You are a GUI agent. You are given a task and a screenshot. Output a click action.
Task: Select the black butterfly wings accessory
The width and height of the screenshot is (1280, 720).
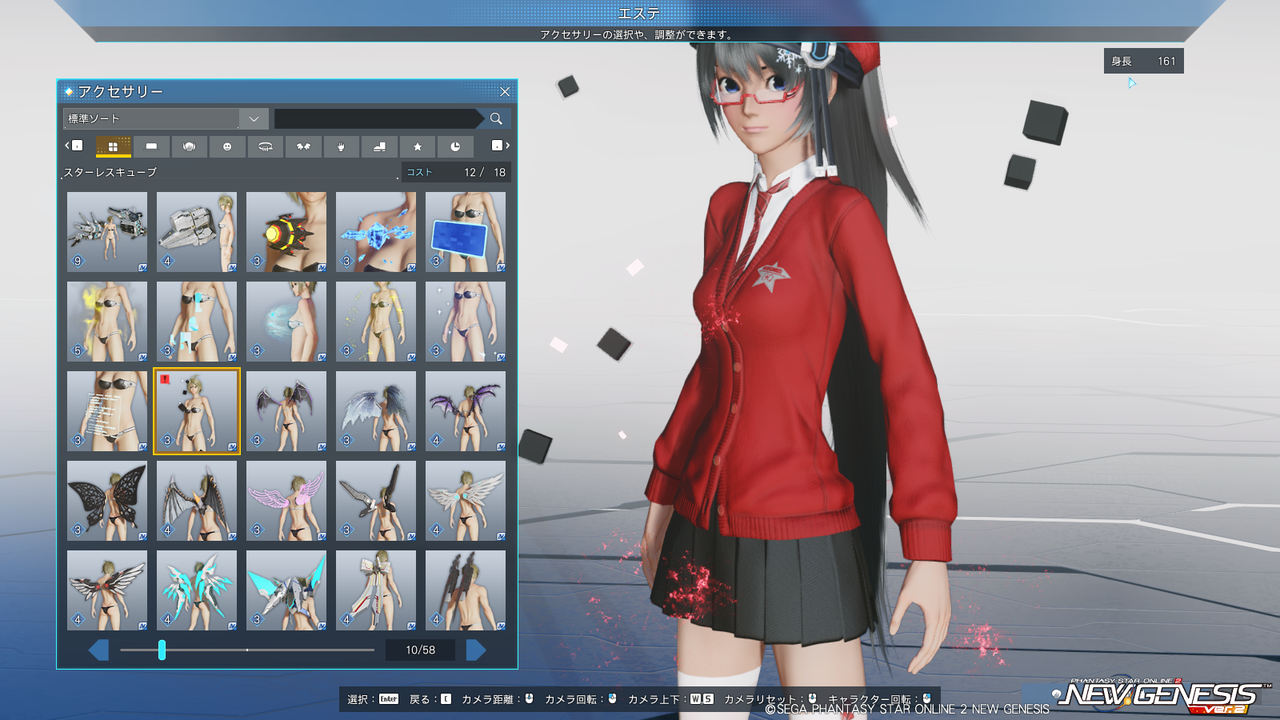(x=107, y=501)
